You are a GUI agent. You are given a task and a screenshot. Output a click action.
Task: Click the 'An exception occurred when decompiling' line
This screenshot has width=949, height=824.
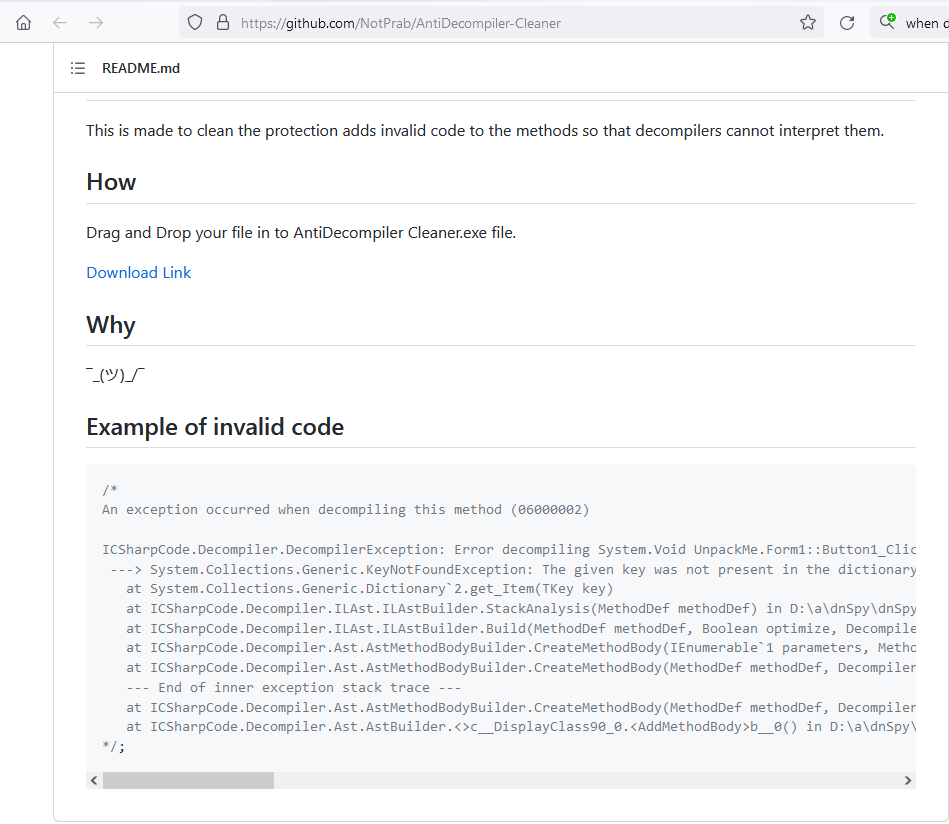tap(346, 510)
